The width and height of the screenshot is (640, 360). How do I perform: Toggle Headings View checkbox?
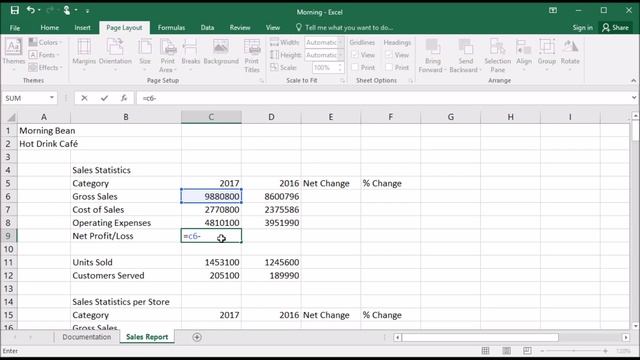[389, 55]
